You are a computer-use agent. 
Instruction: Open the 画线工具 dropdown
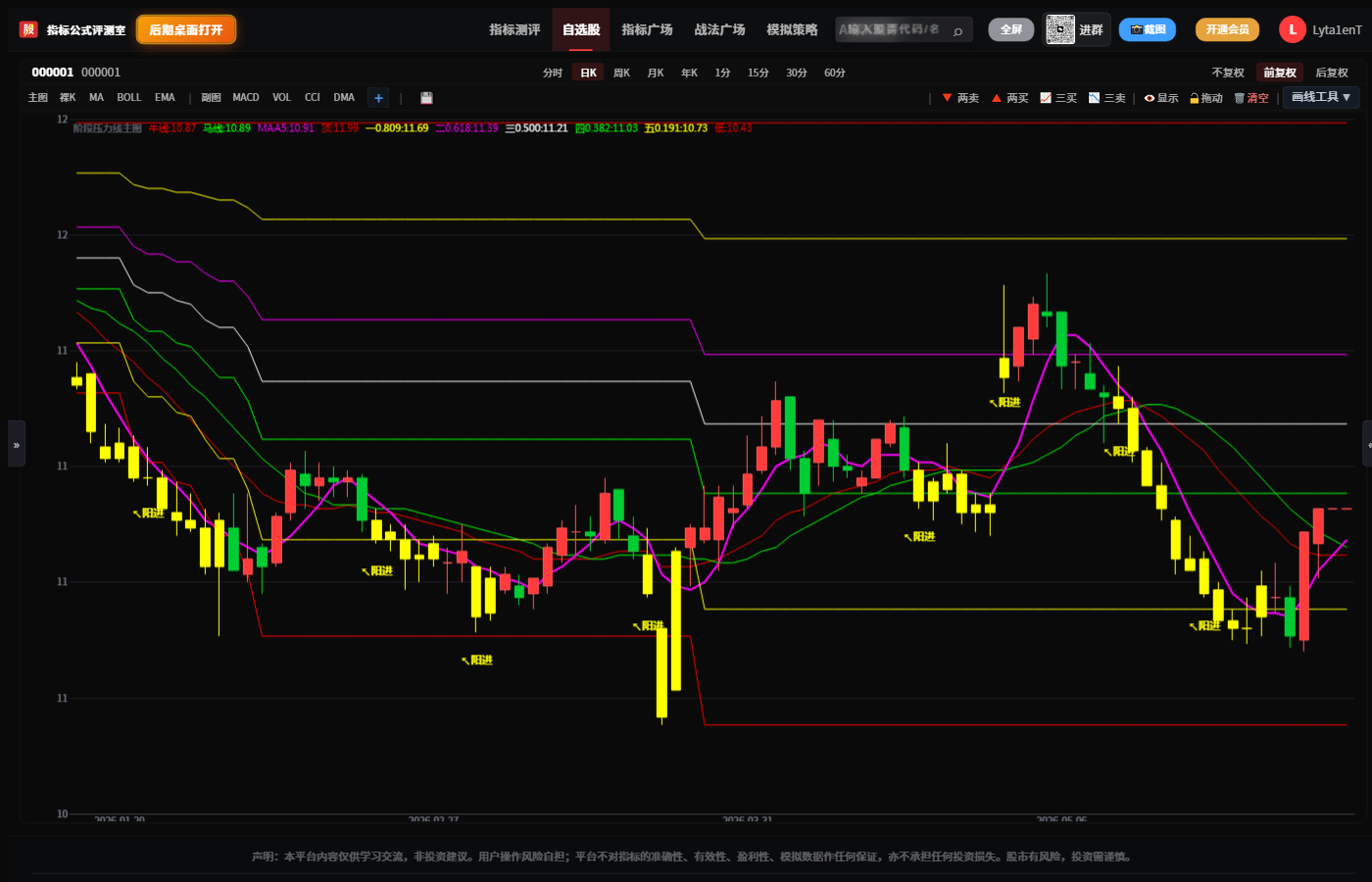(x=1321, y=97)
